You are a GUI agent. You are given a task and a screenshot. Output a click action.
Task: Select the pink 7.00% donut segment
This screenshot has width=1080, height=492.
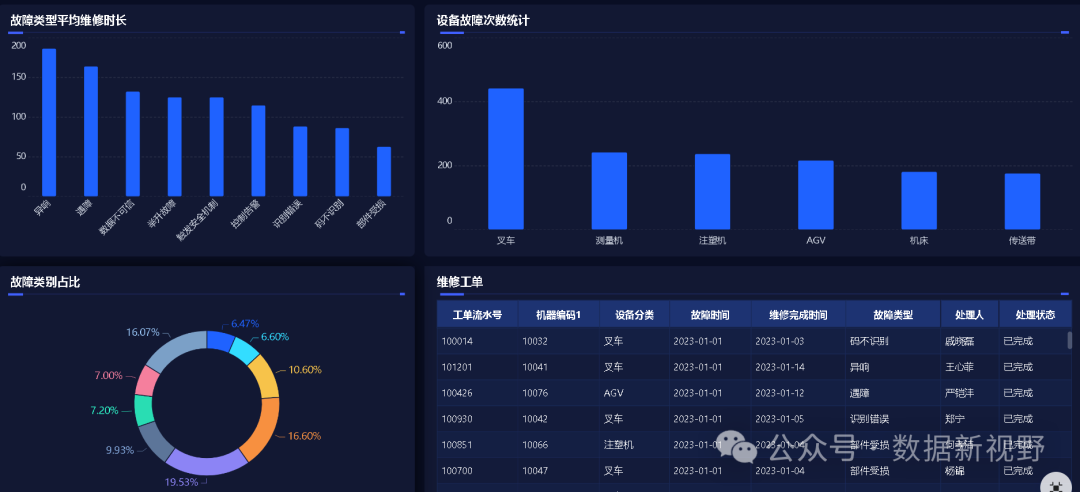(x=147, y=380)
